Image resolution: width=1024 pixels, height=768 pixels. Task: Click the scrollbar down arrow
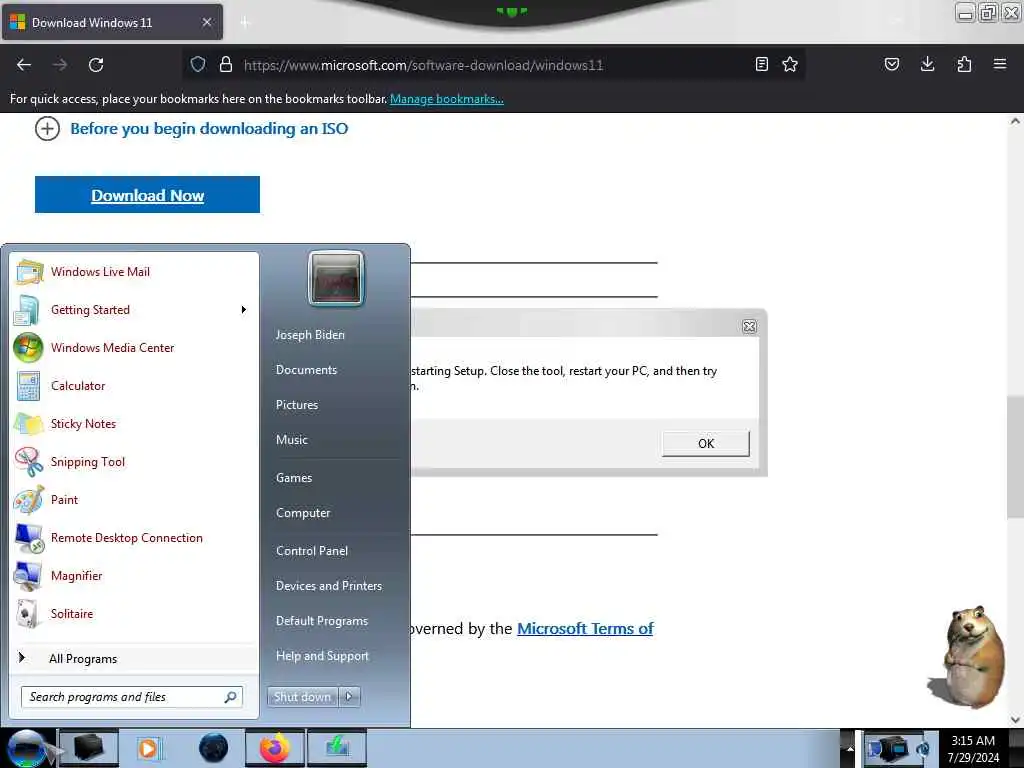point(1015,720)
